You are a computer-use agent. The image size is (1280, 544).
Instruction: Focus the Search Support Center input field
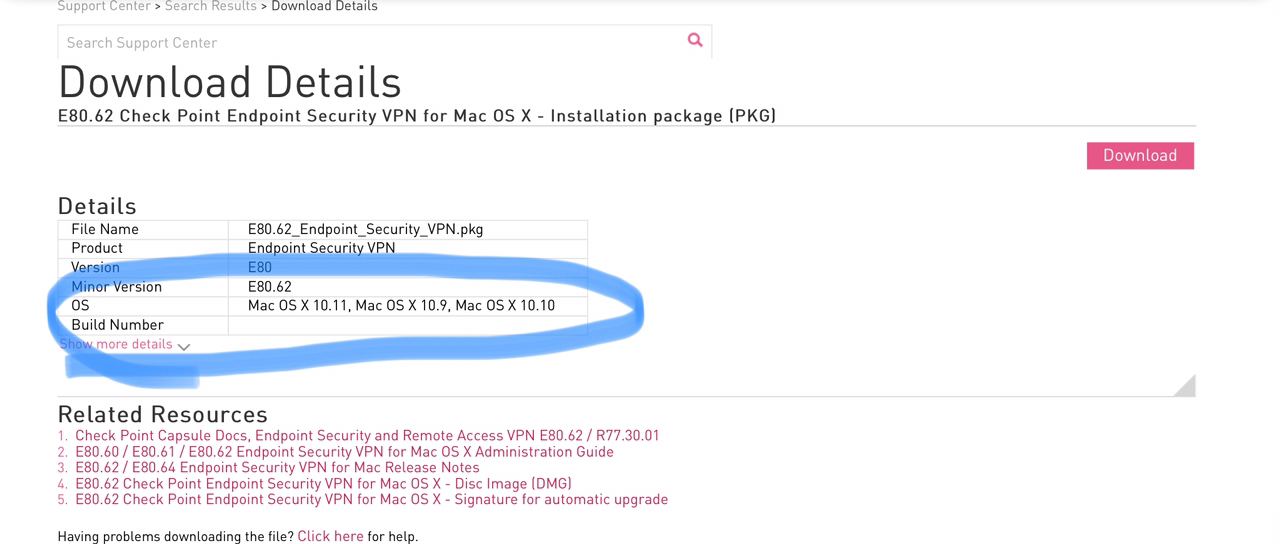pyautogui.click(x=370, y=42)
